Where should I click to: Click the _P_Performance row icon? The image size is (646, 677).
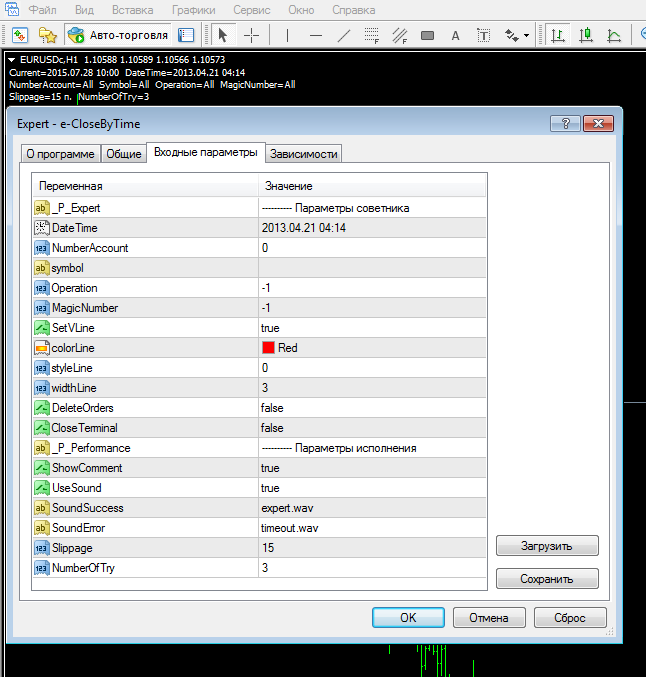pos(42,448)
